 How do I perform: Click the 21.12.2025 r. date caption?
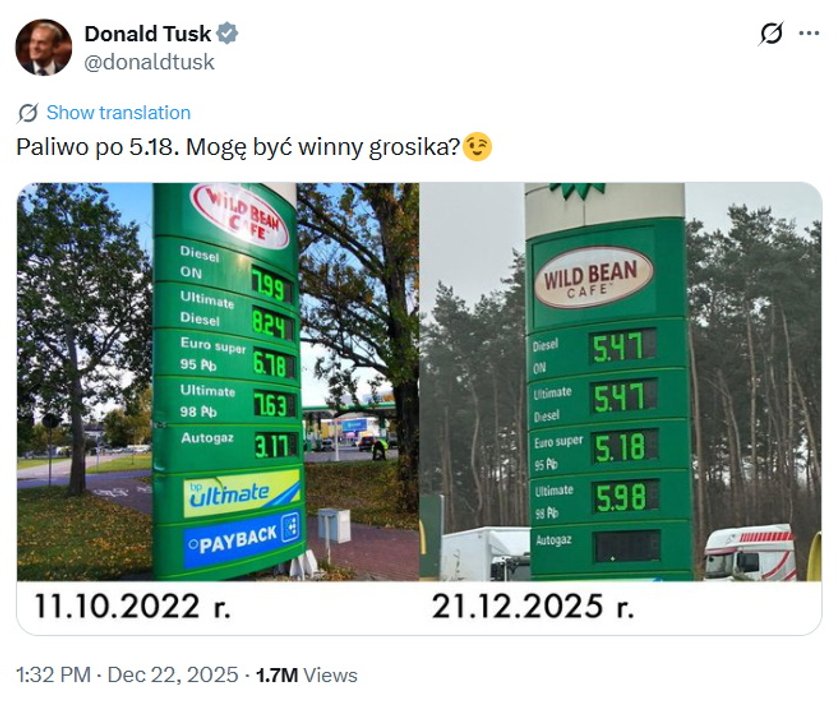(x=533, y=607)
